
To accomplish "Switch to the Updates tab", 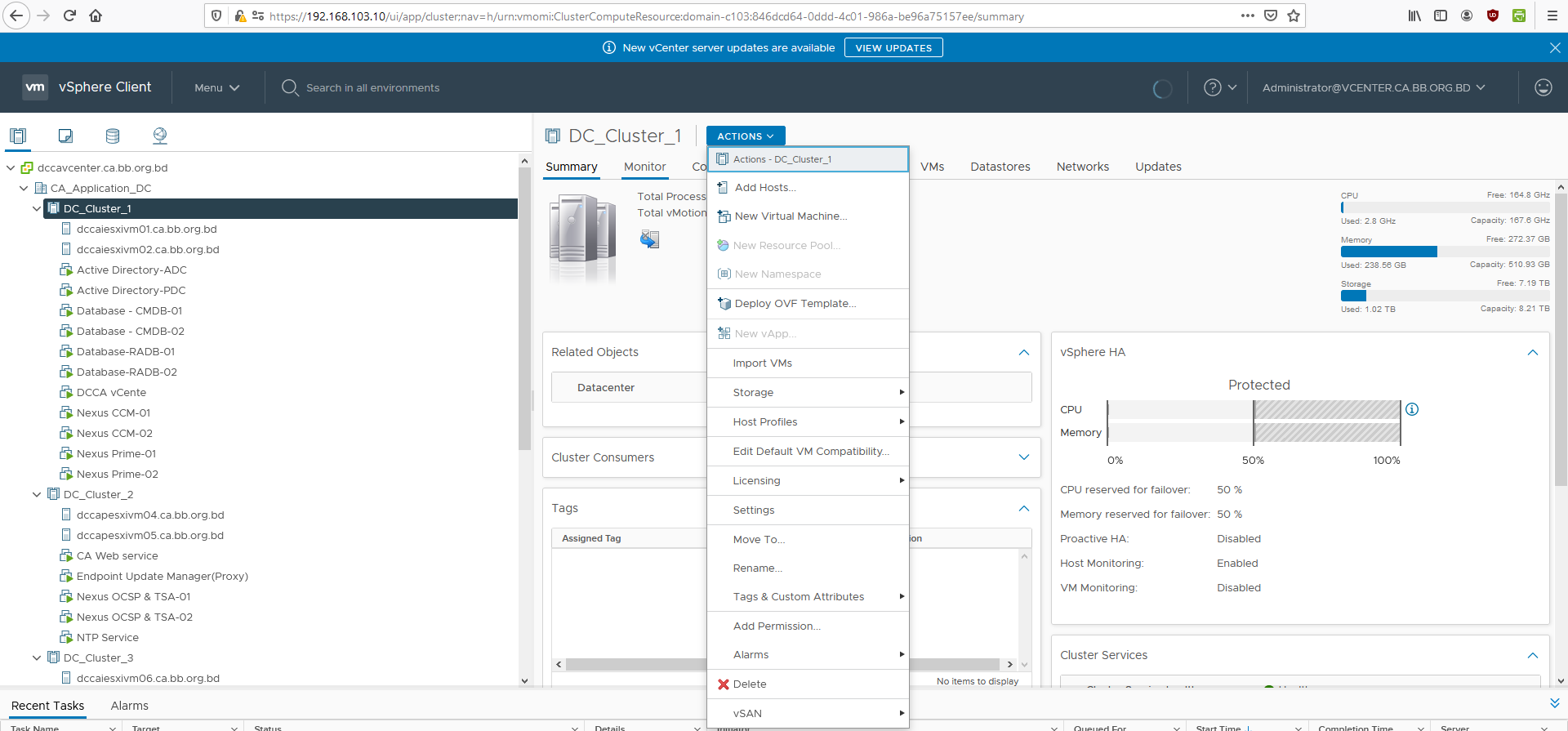I will 1158,167.
